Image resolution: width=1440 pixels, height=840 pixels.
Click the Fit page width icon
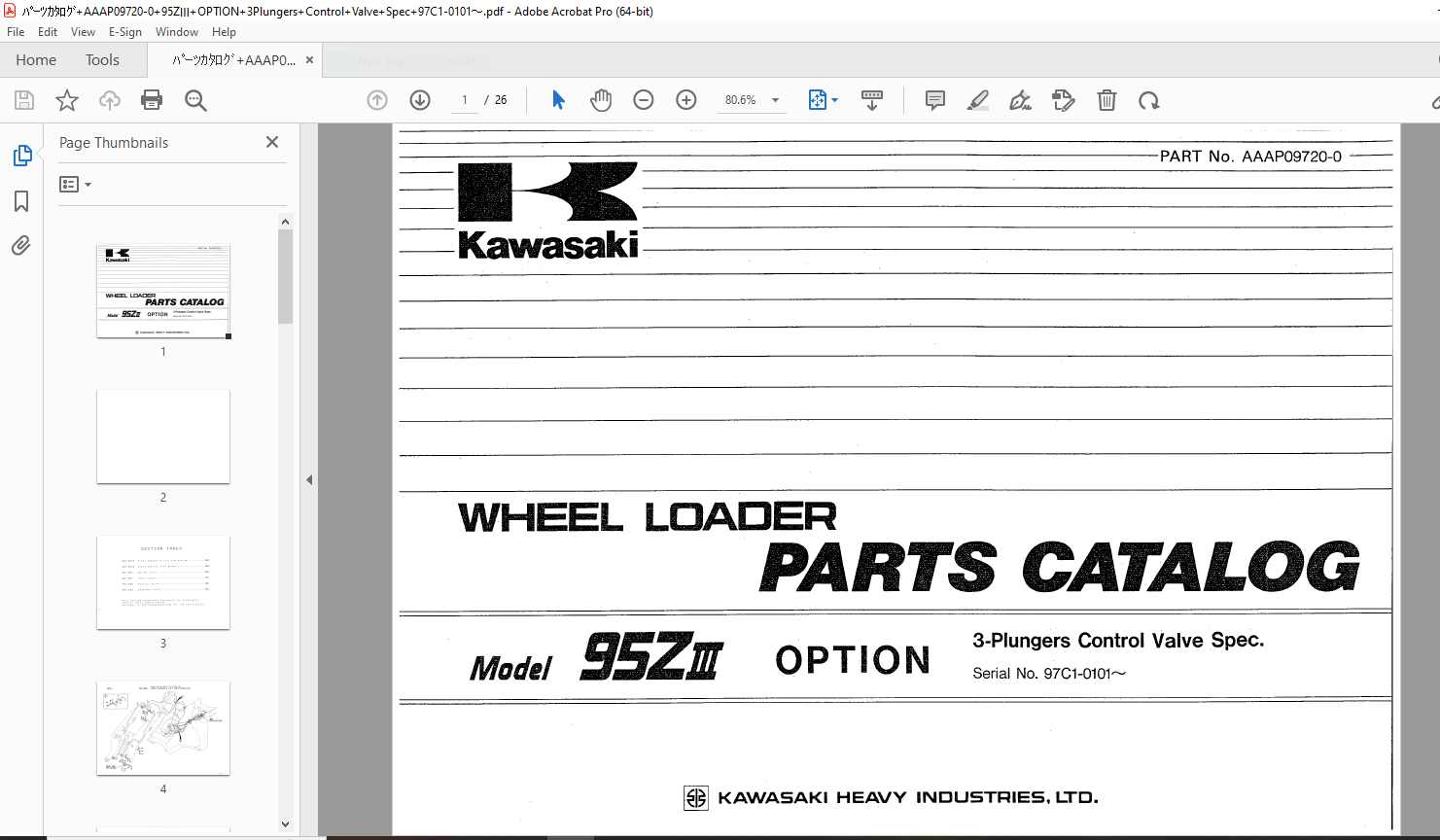coord(817,100)
